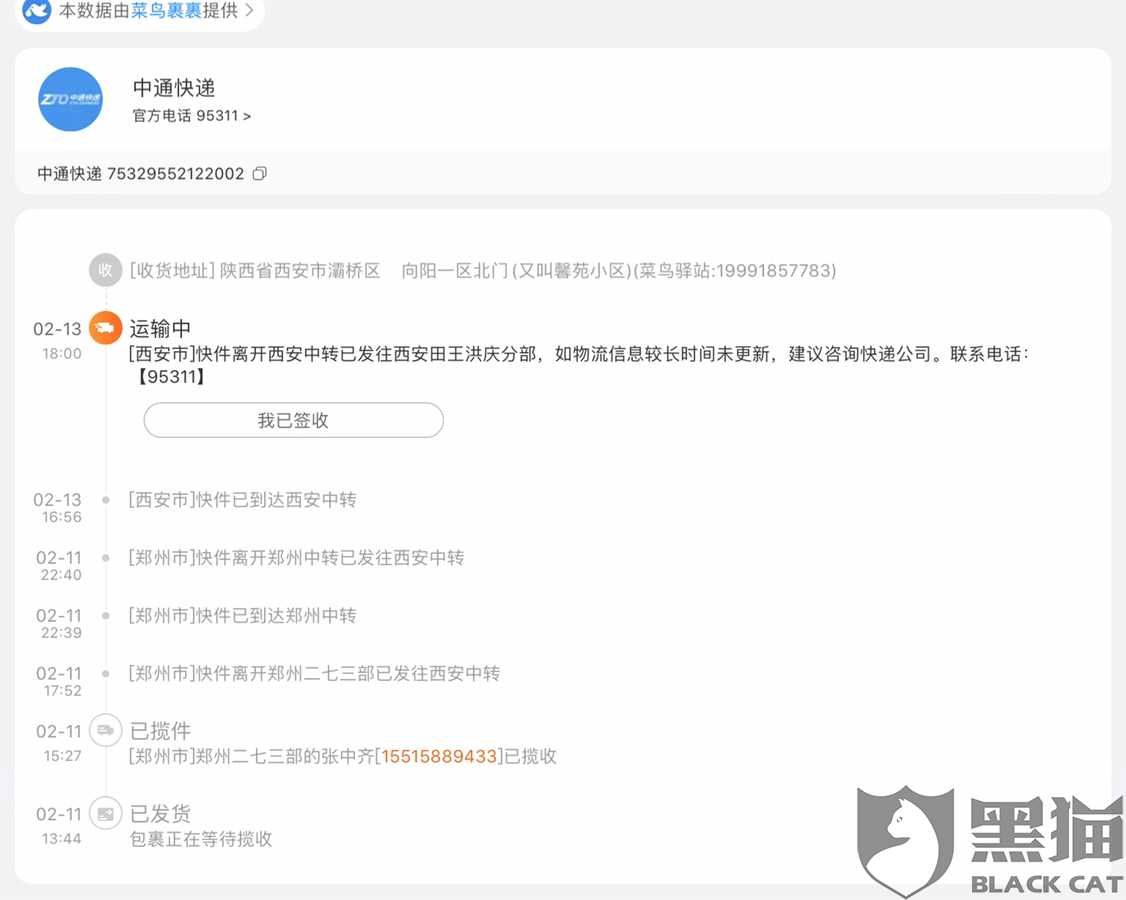Expand data source chevron arrow

pyautogui.click(x=249, y=10)
